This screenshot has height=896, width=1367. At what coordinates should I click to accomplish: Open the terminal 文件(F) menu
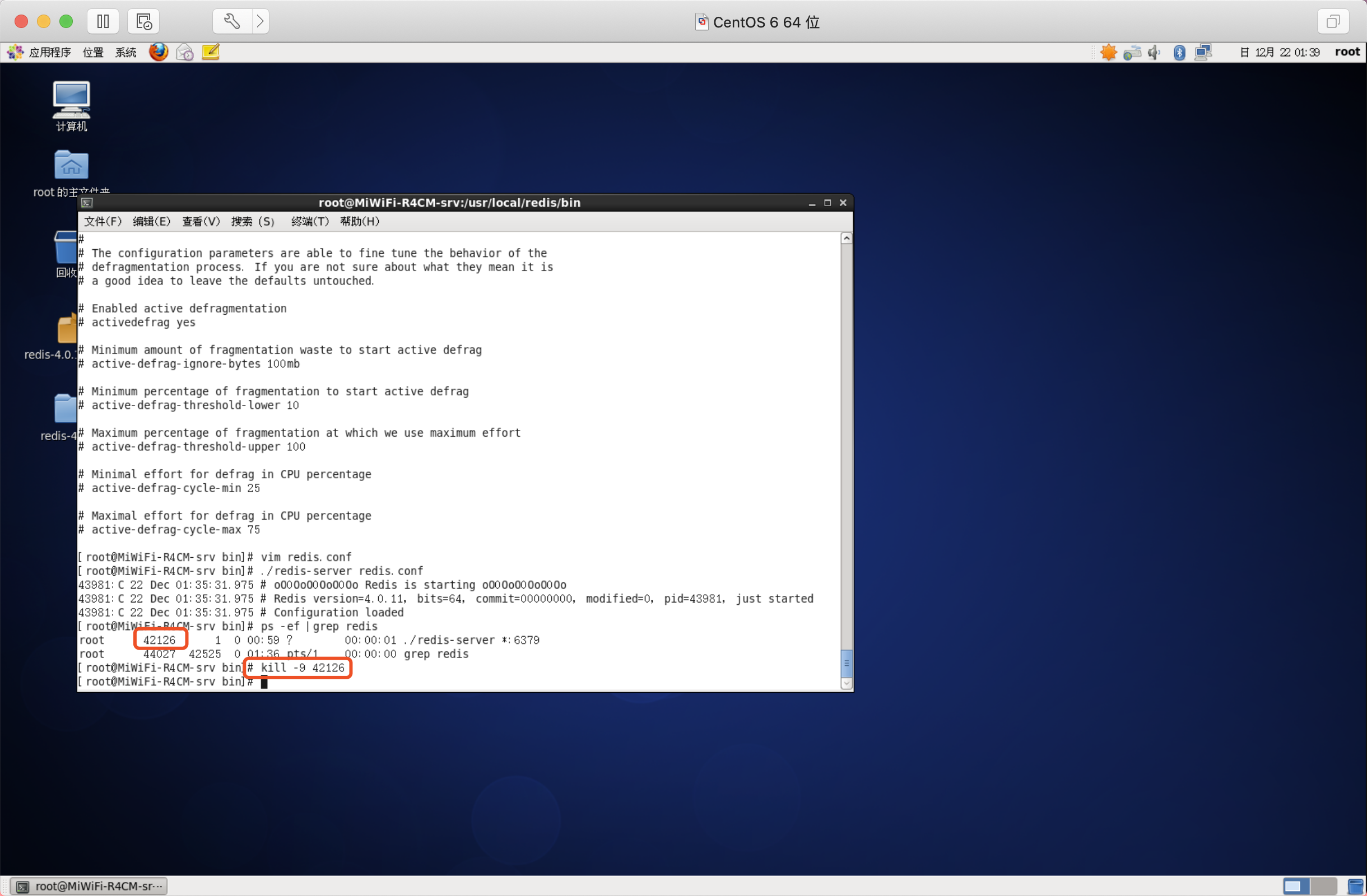click(102, 222)
